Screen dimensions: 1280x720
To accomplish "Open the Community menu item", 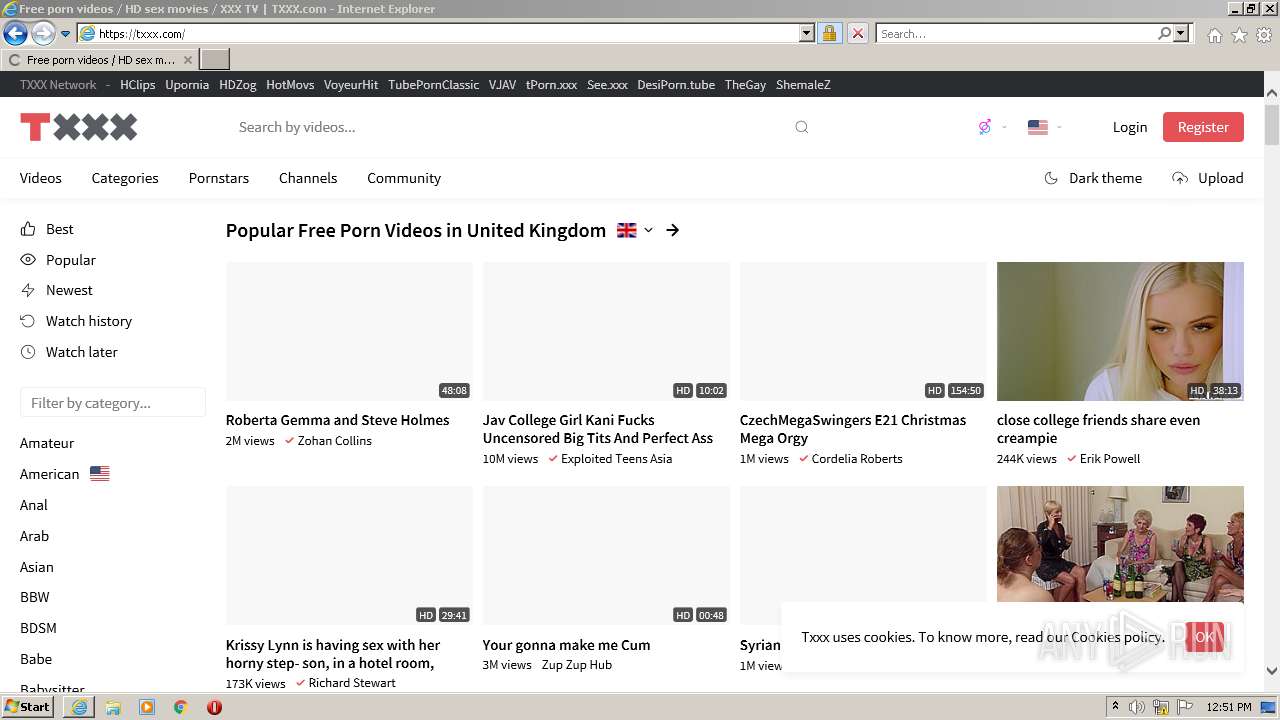I will 404,178.
